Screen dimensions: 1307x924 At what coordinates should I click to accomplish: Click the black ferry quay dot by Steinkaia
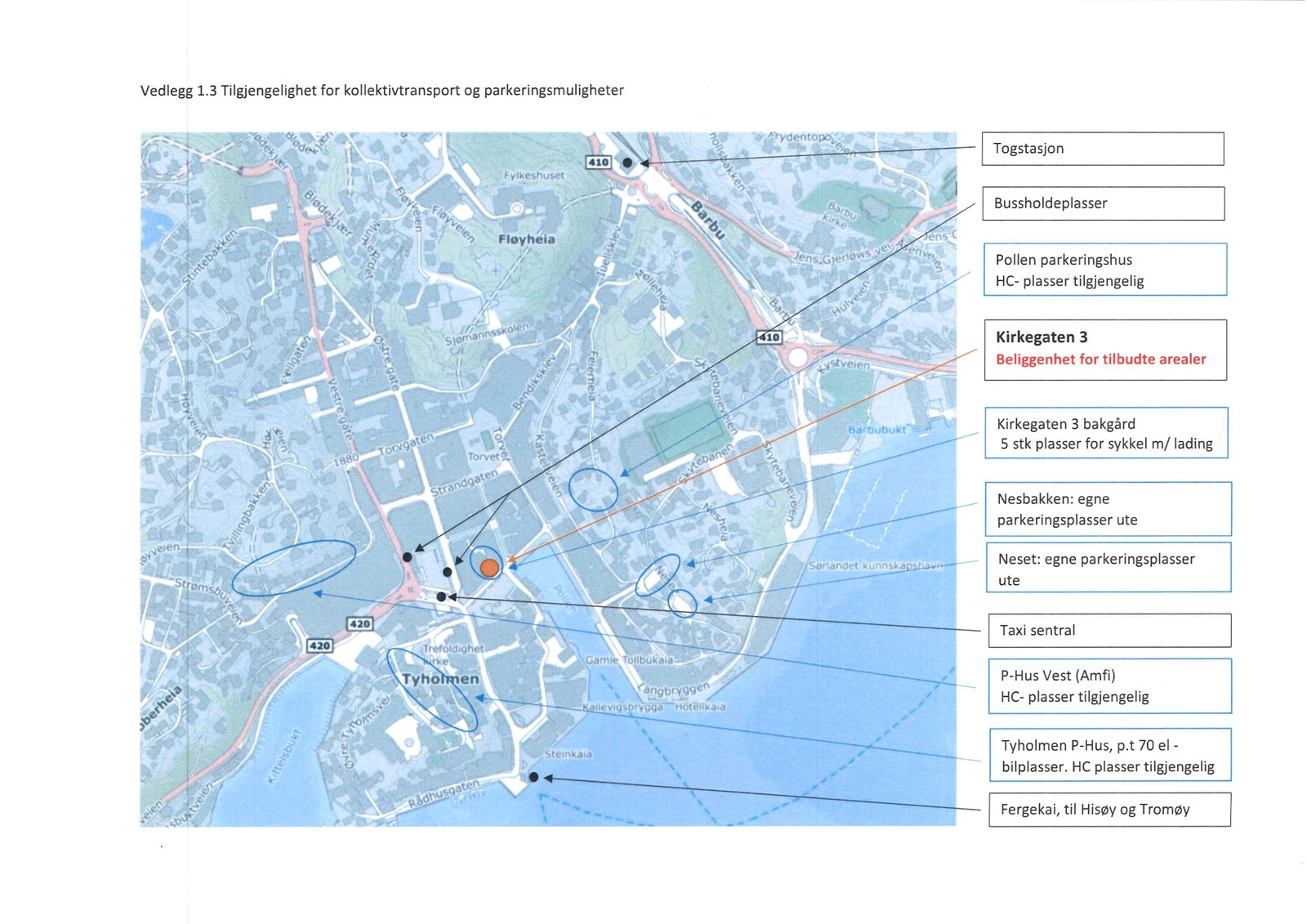click(533, 777)
